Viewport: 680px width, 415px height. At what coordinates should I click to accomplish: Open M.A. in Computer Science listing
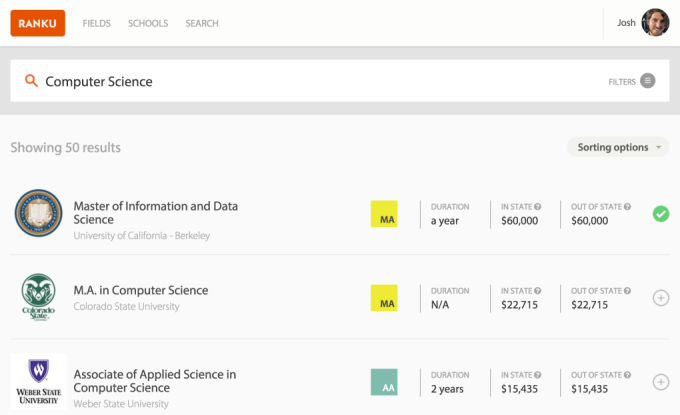click(x=141, y=290)
